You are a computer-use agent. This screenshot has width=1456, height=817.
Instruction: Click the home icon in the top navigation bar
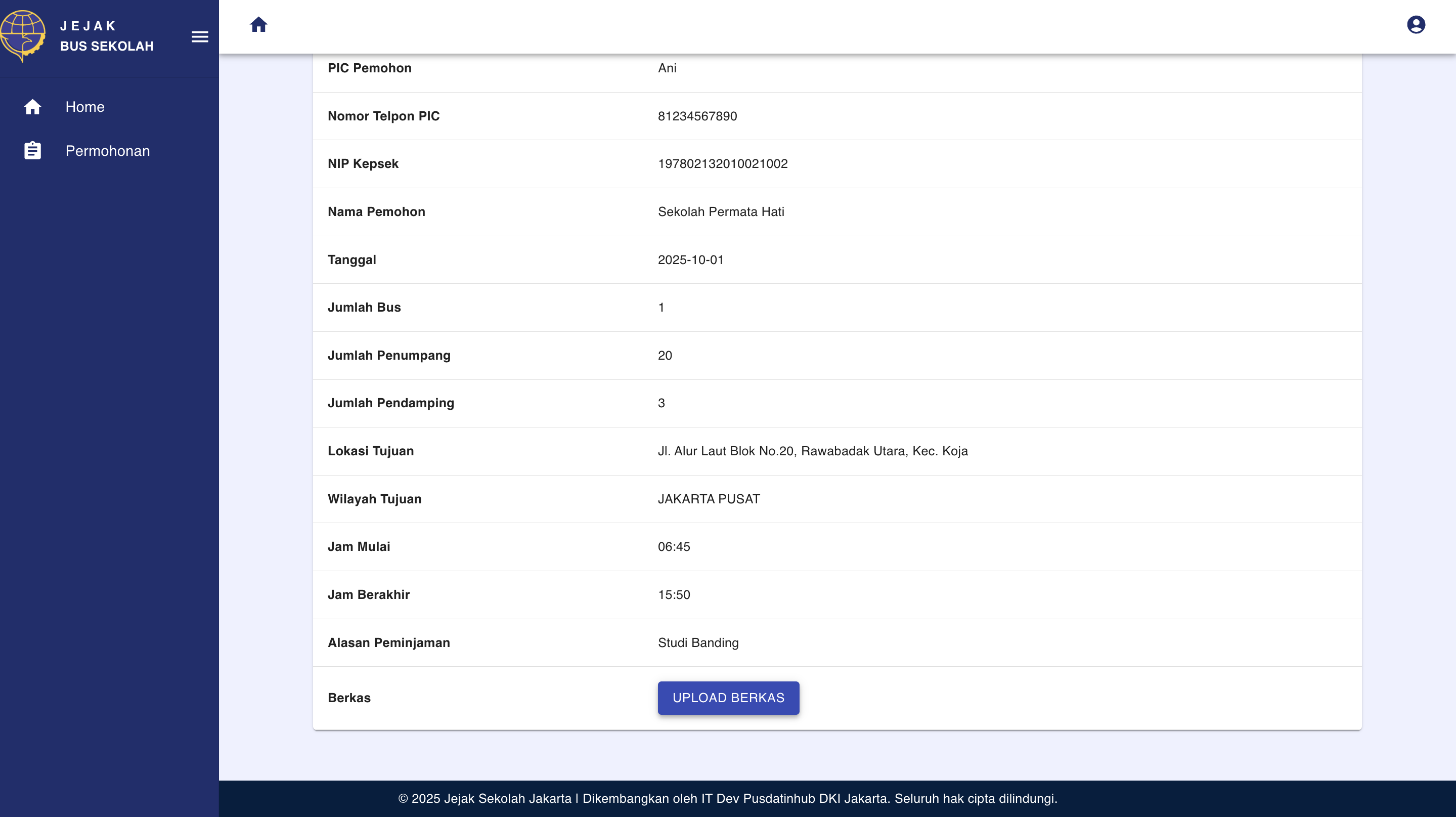click(259, 25)
